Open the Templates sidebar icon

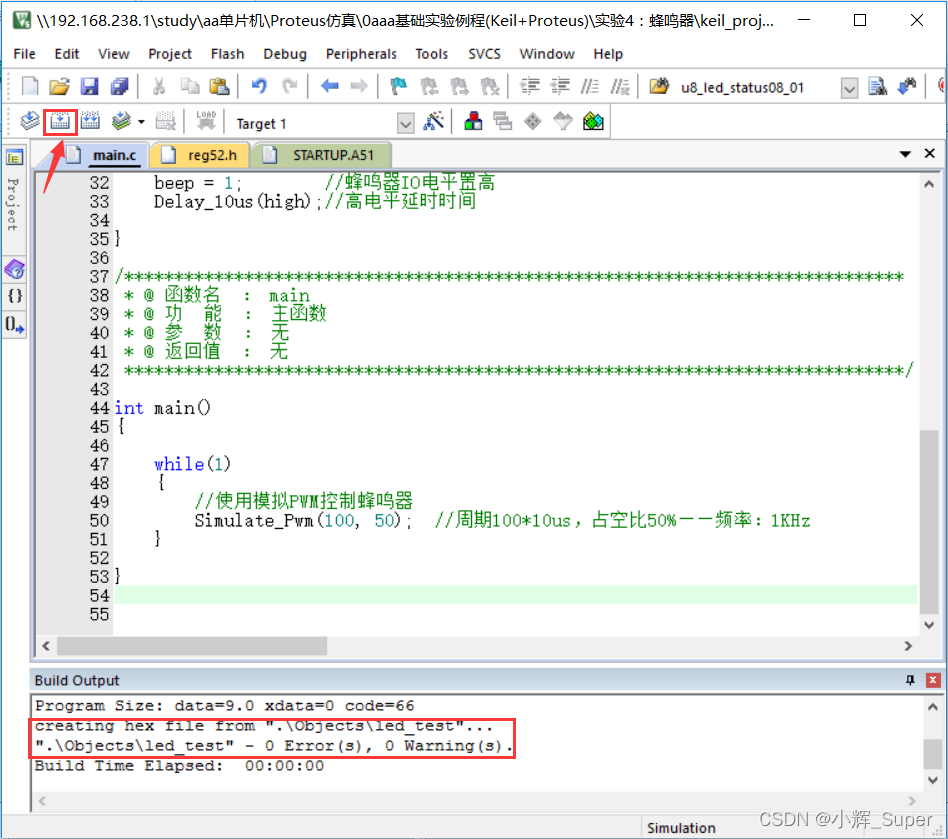(x=15, y=325)
